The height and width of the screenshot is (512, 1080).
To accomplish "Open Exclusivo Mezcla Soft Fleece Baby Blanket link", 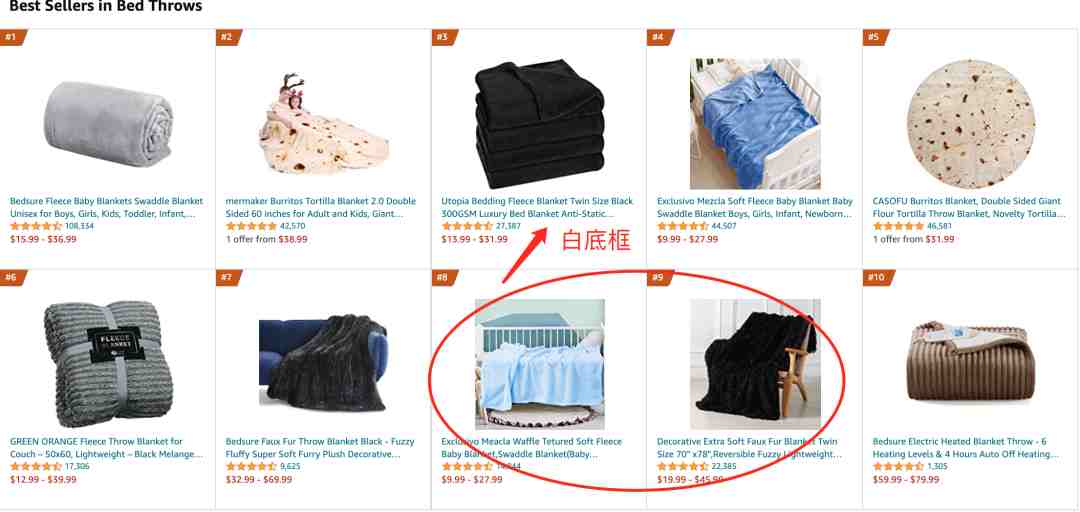I will (755, 207).
